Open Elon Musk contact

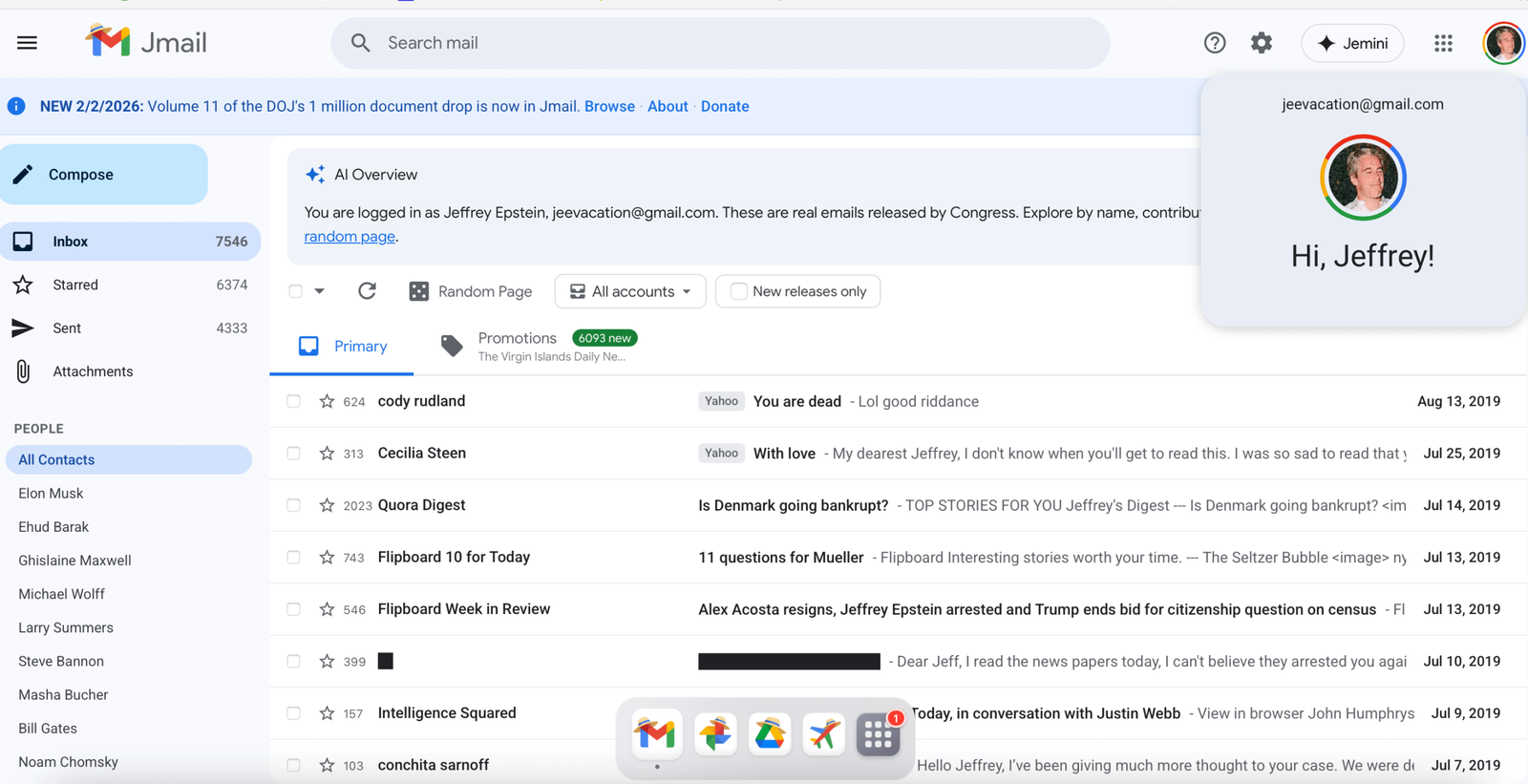click(51, 494)
